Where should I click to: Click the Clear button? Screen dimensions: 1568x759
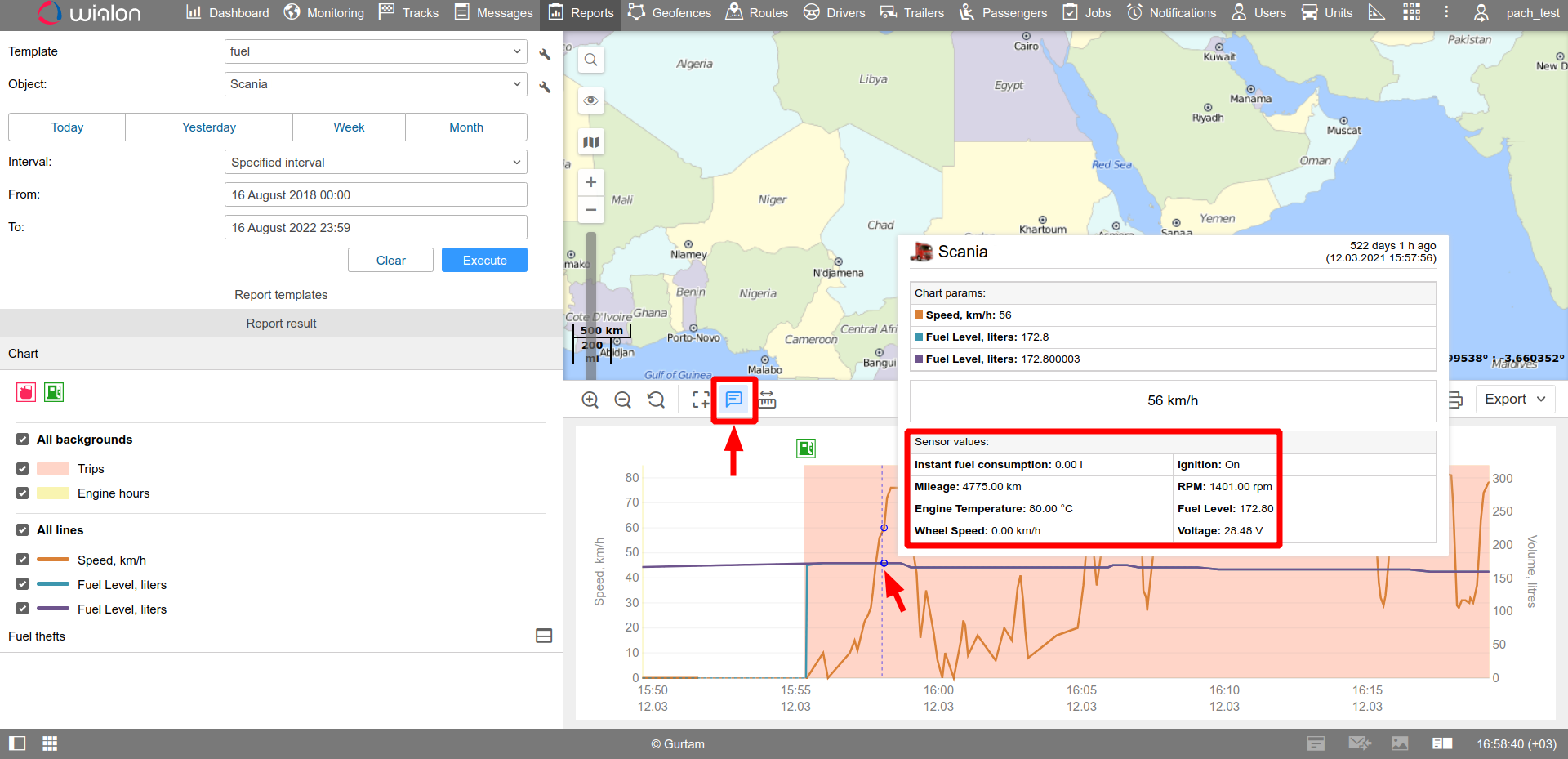pyautogui.click(x=390, y=261)
